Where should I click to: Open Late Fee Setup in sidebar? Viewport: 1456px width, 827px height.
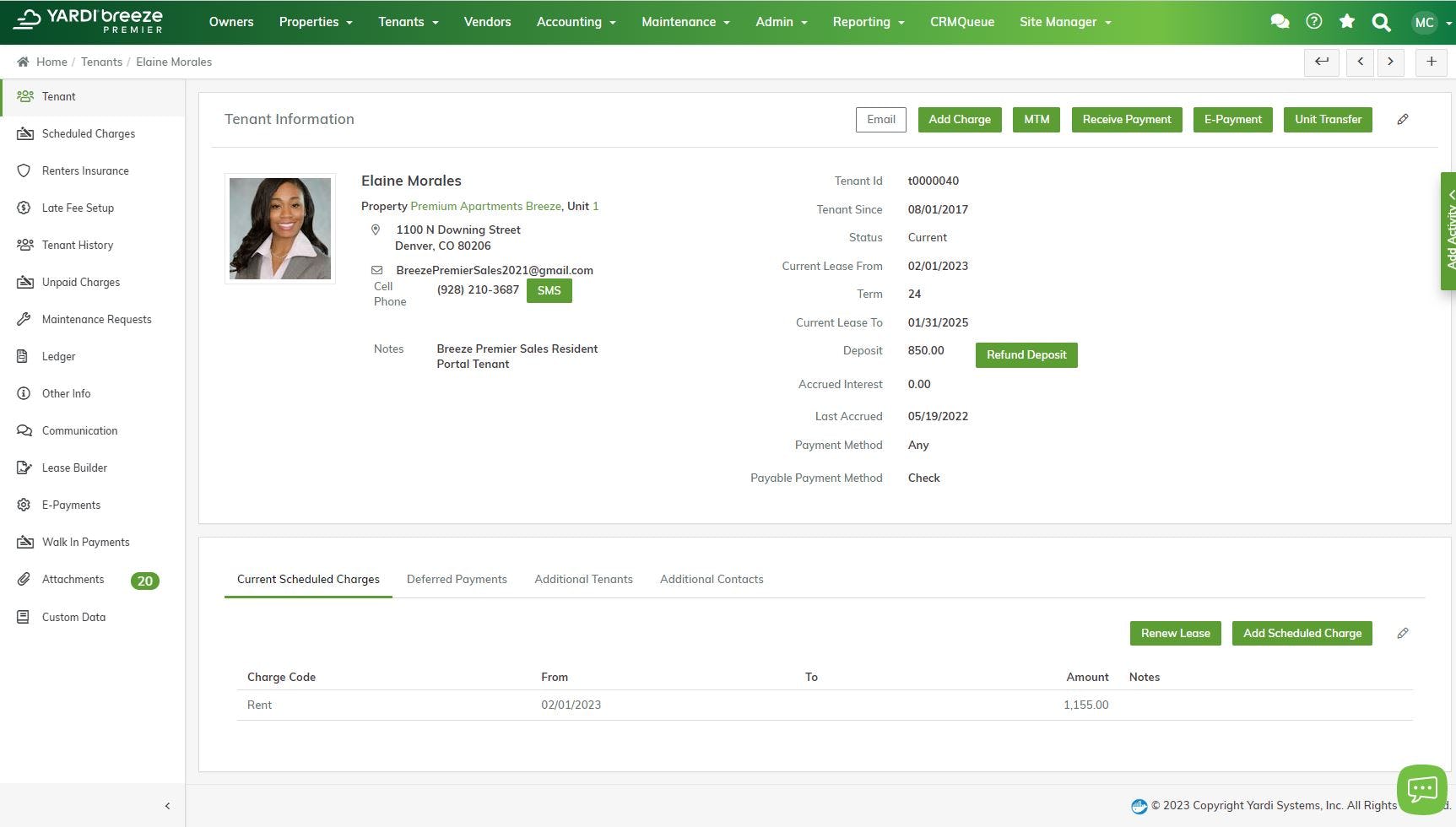point(92,208)
